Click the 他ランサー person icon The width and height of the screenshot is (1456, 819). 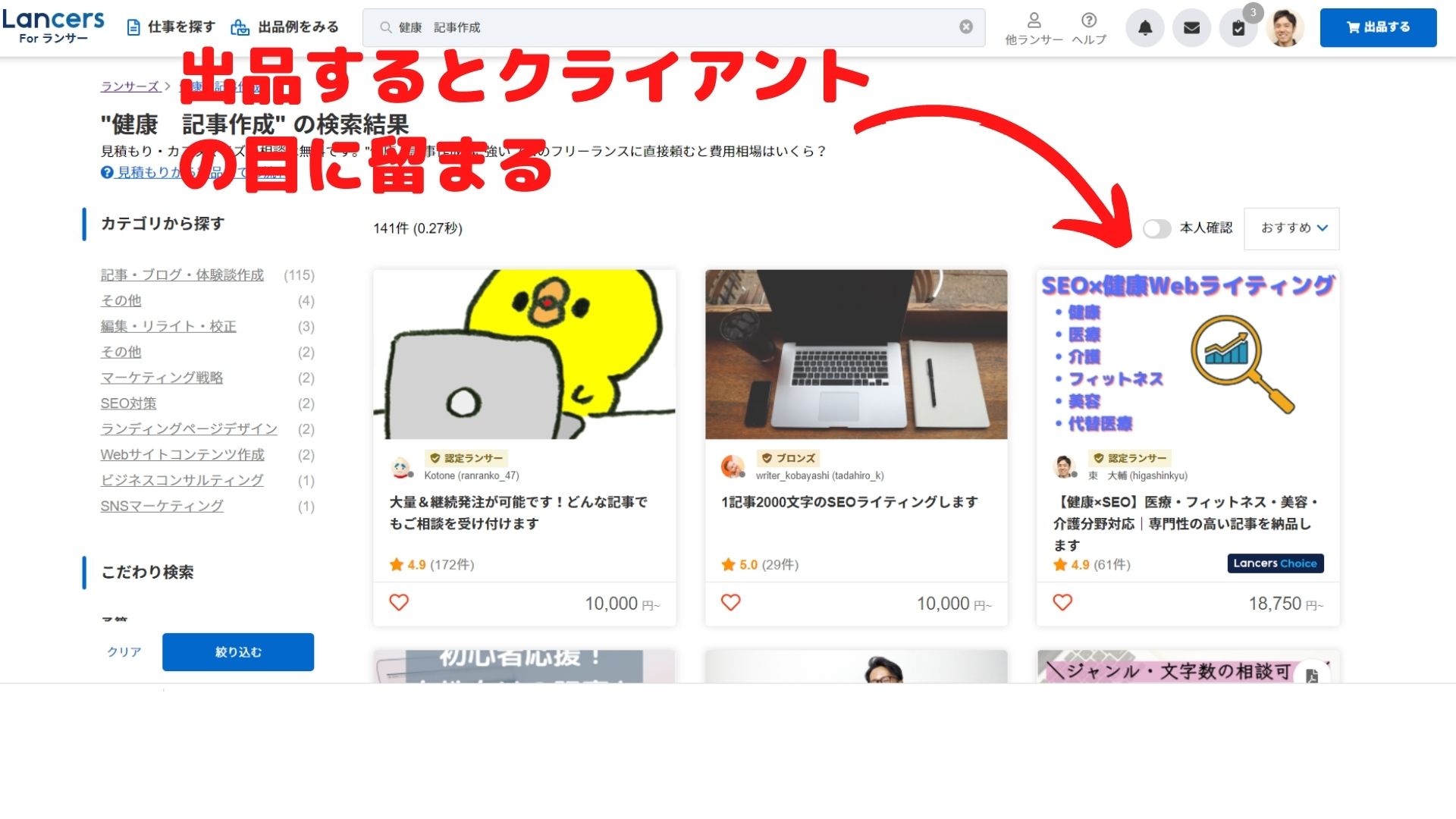[x=1034, y=20]
